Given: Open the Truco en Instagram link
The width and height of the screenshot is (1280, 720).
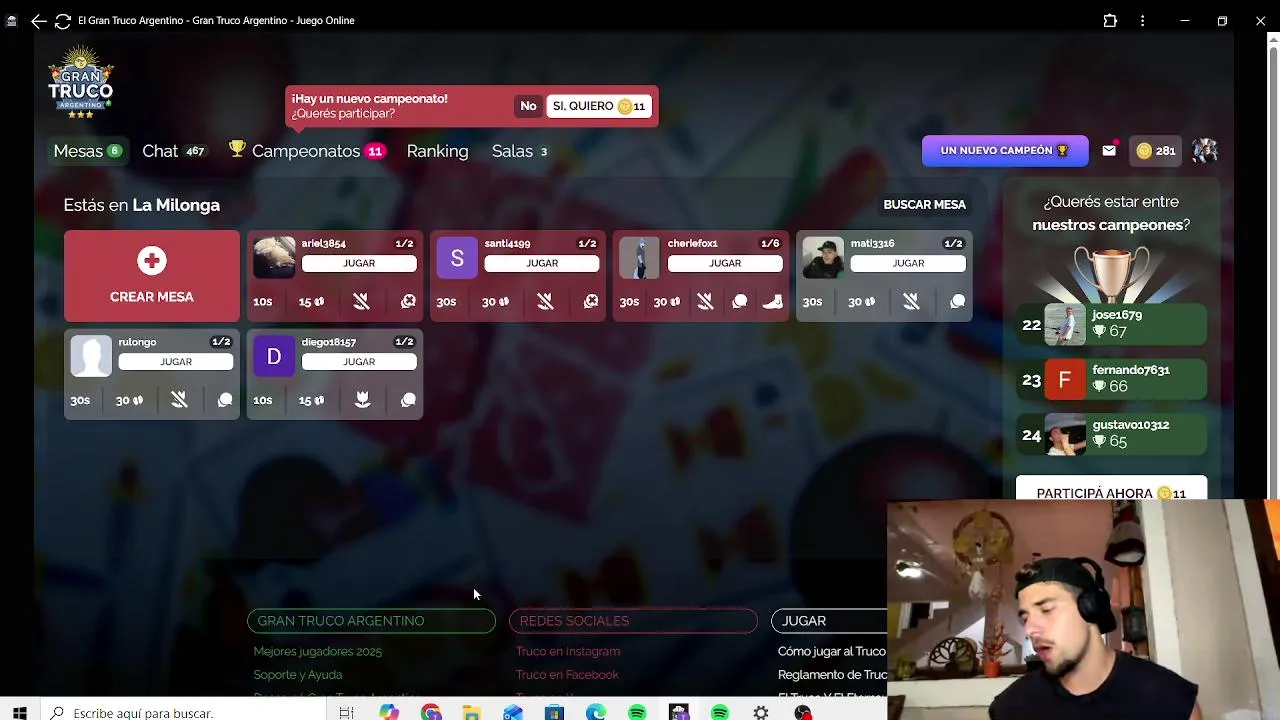Looking at the screenshot, I should pyautogui.click(x=568, y=651).
